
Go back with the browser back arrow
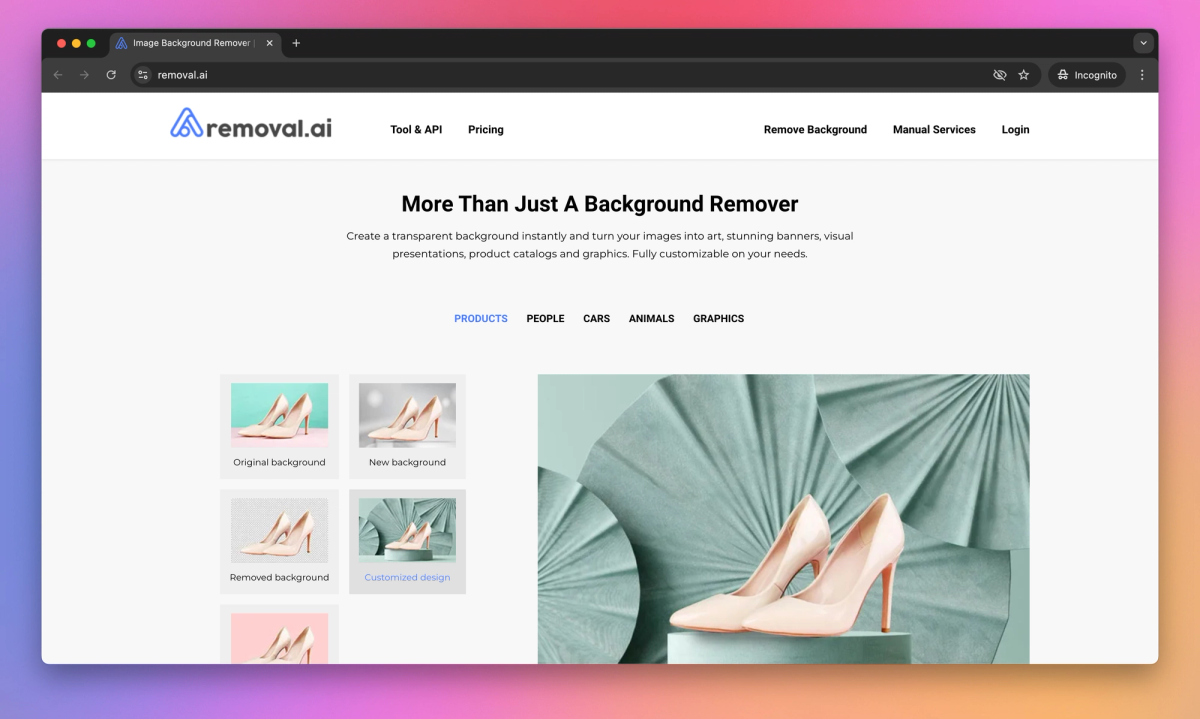pos(58,75)
